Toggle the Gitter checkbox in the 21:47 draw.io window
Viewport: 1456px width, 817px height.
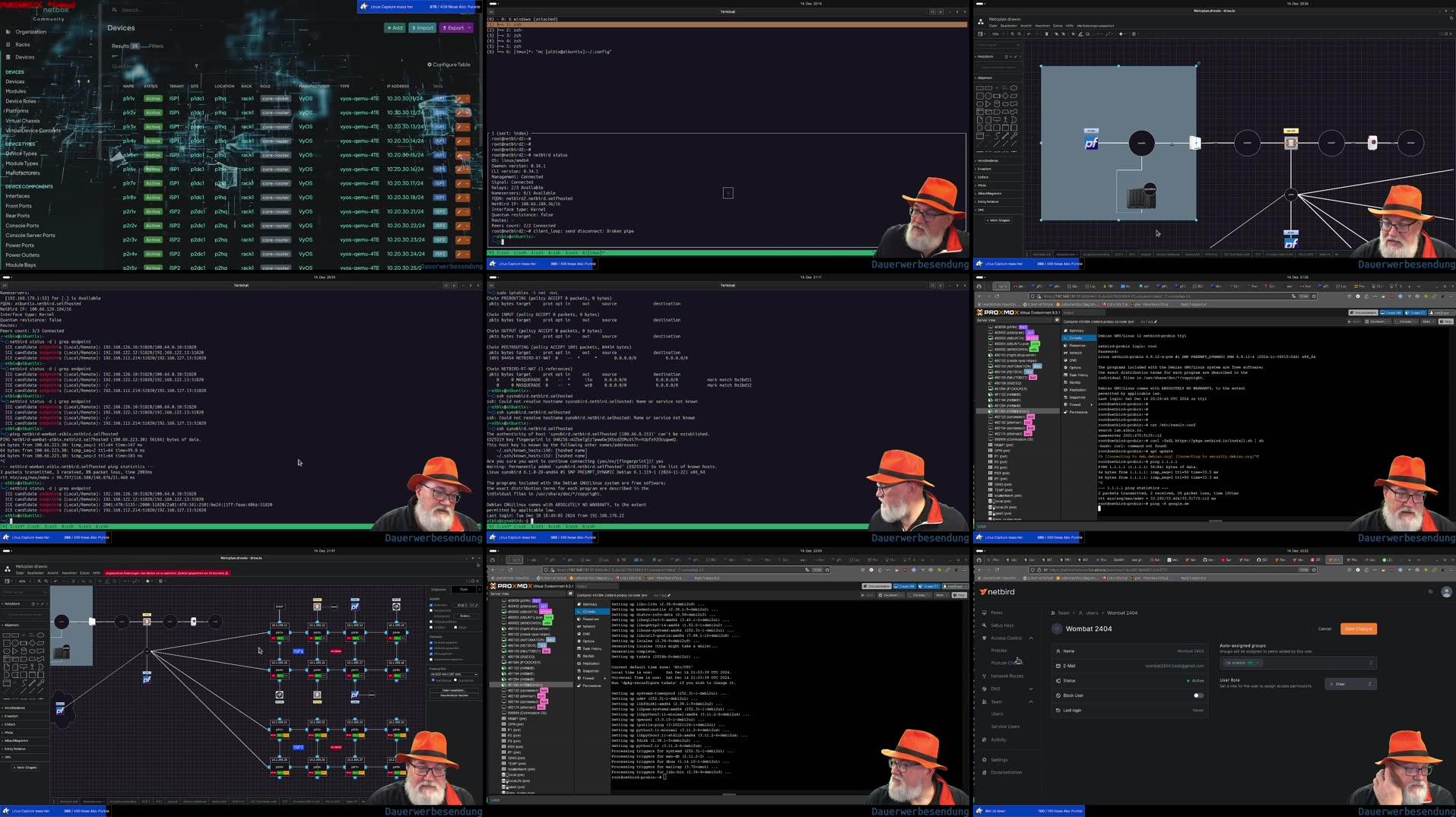click(x=431, y=605)
